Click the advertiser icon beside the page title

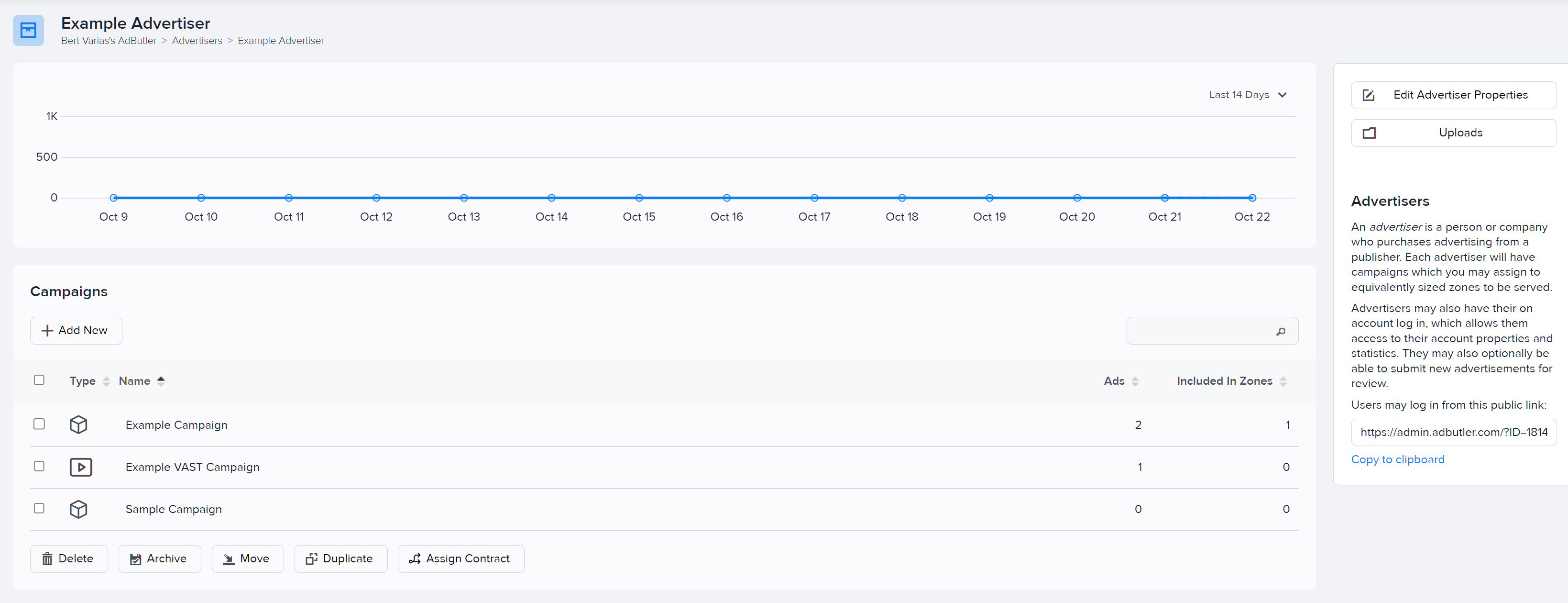[x=28, y=31]
